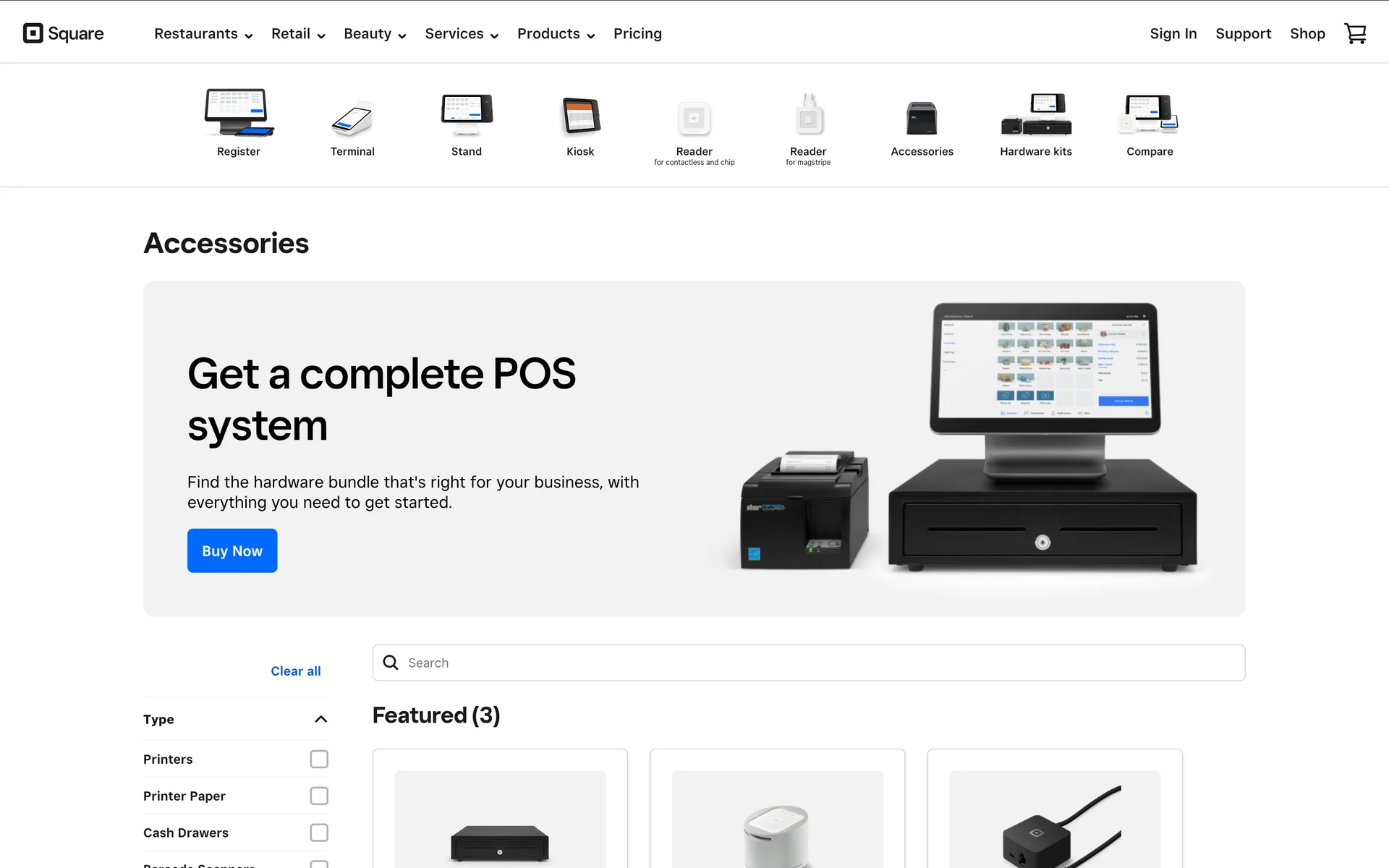Click the Buy Now button
Screen dimensions: 1389x868
[232, 550]
